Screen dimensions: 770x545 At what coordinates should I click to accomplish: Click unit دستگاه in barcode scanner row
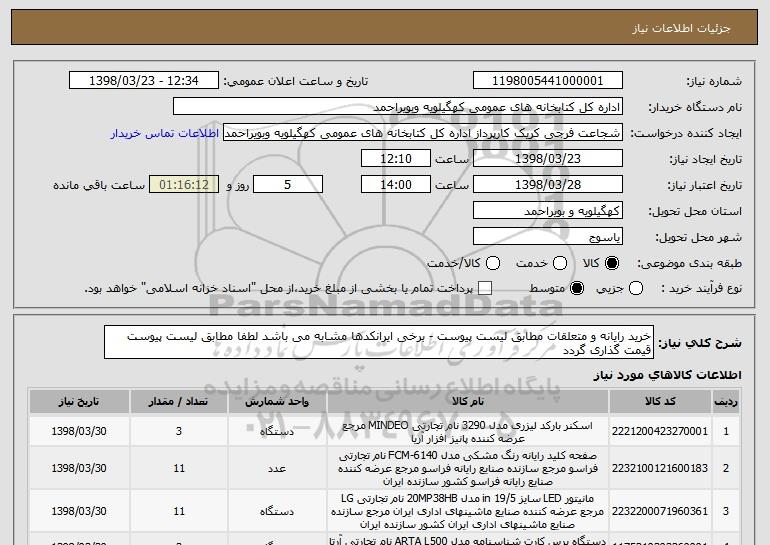tap(277, 432)
